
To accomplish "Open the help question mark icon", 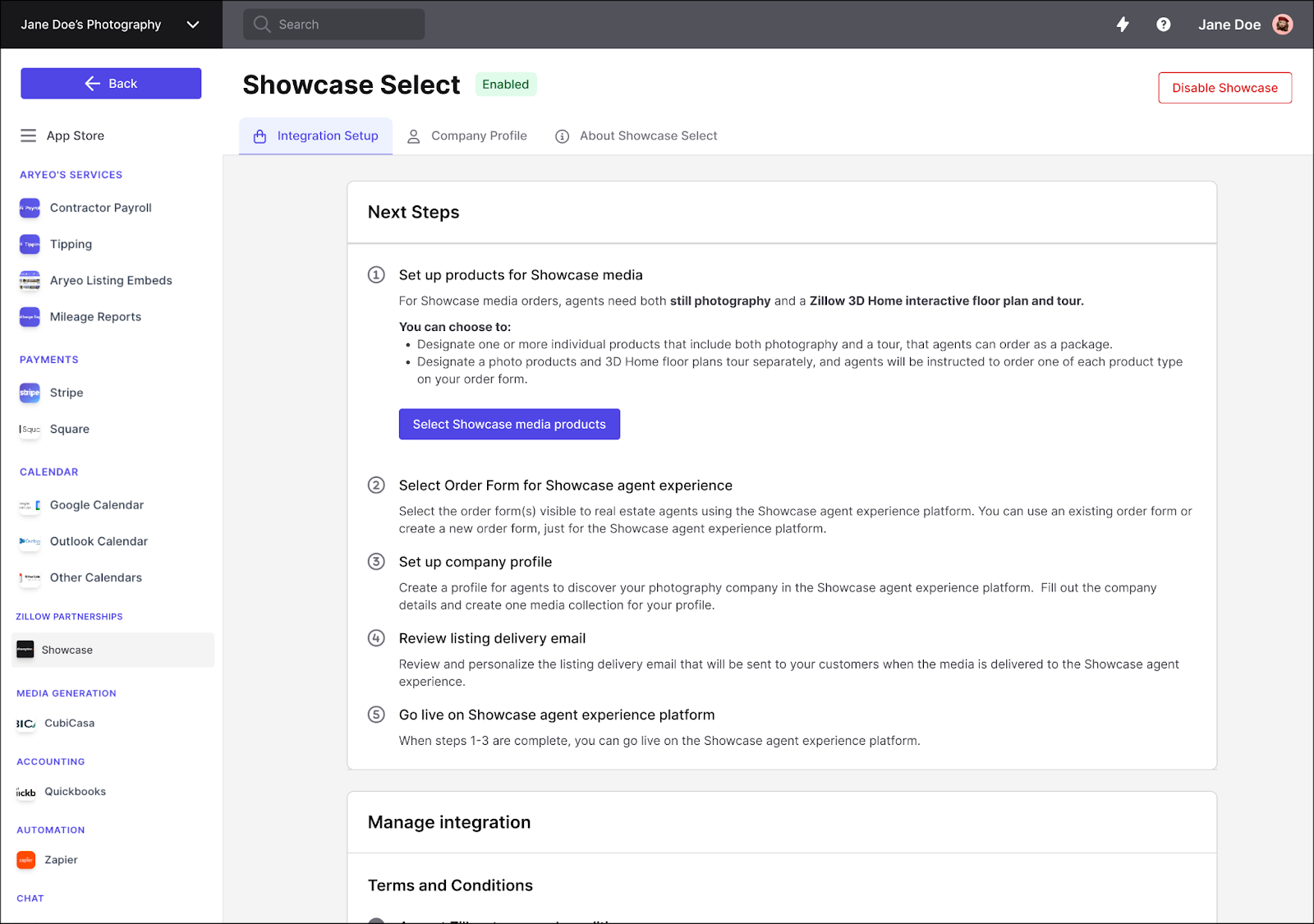I will tap(1164, 25).
